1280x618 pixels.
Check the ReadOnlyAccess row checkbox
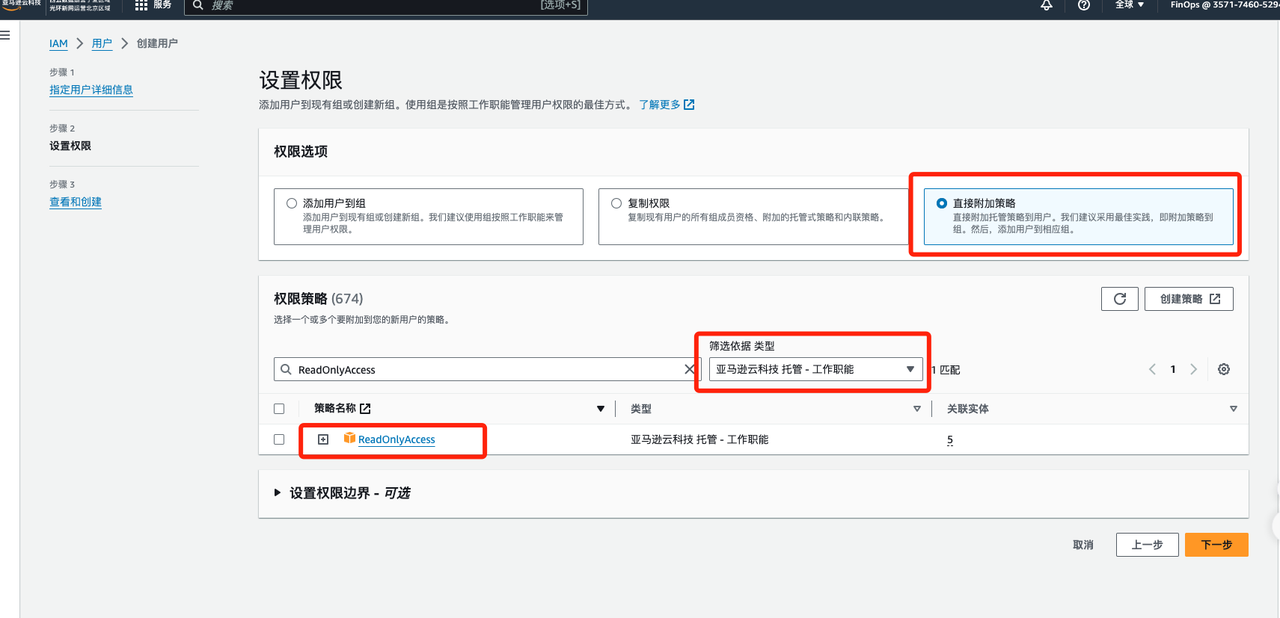point(279,439)
